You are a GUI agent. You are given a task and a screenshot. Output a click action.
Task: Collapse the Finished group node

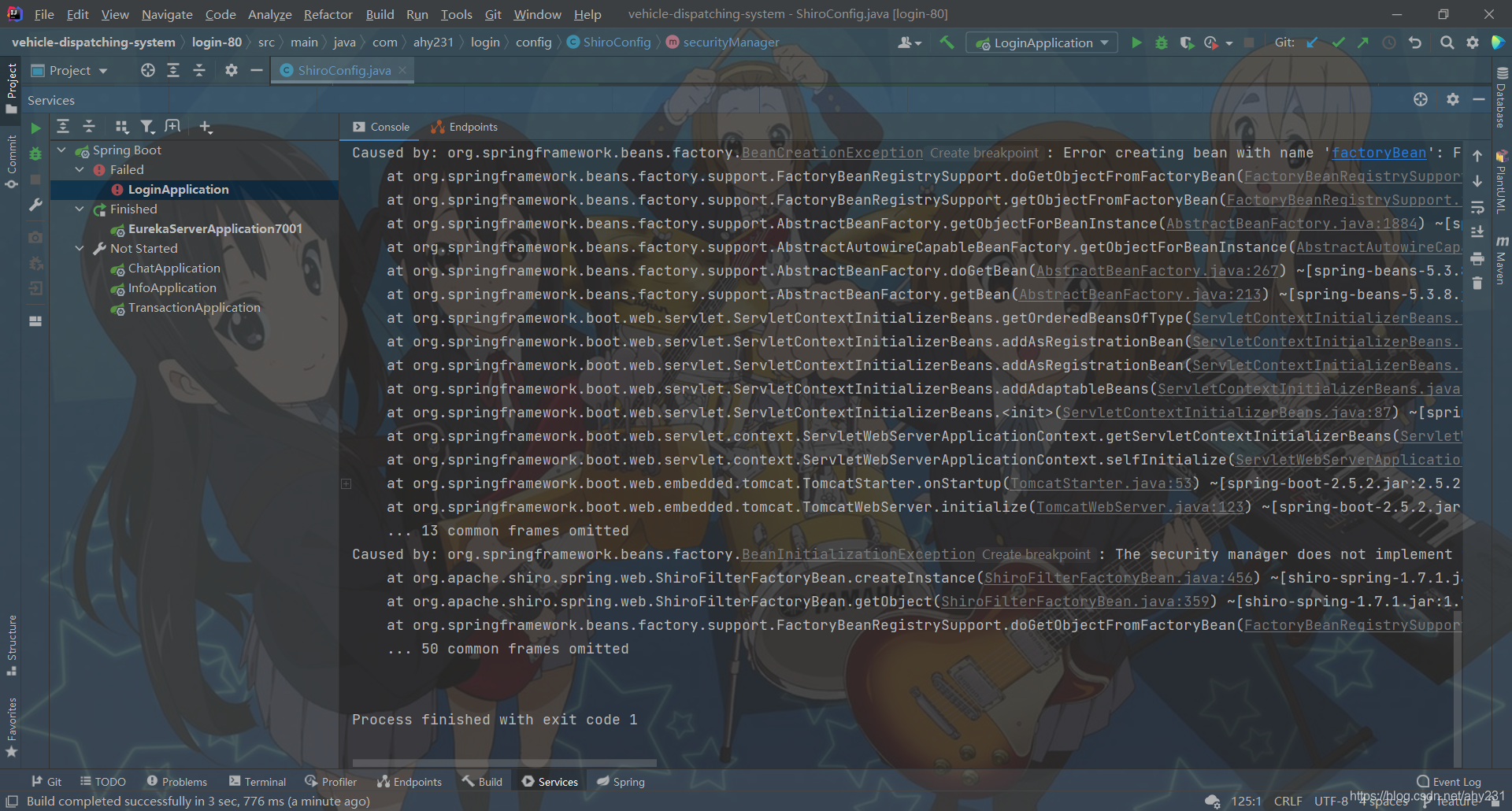click(x=80, y=209)
